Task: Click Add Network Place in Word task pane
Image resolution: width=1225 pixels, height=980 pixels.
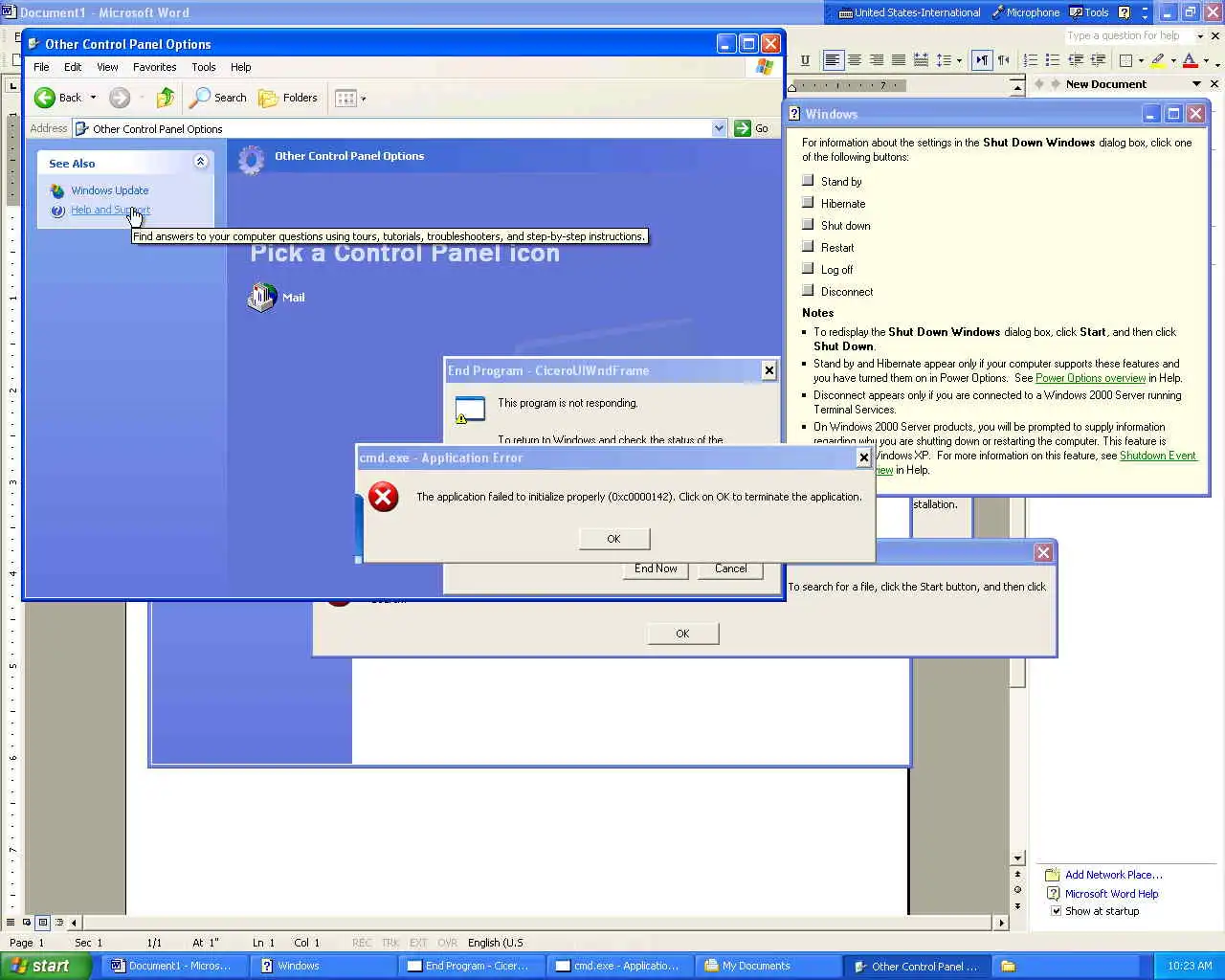Action: point(1114,875)
